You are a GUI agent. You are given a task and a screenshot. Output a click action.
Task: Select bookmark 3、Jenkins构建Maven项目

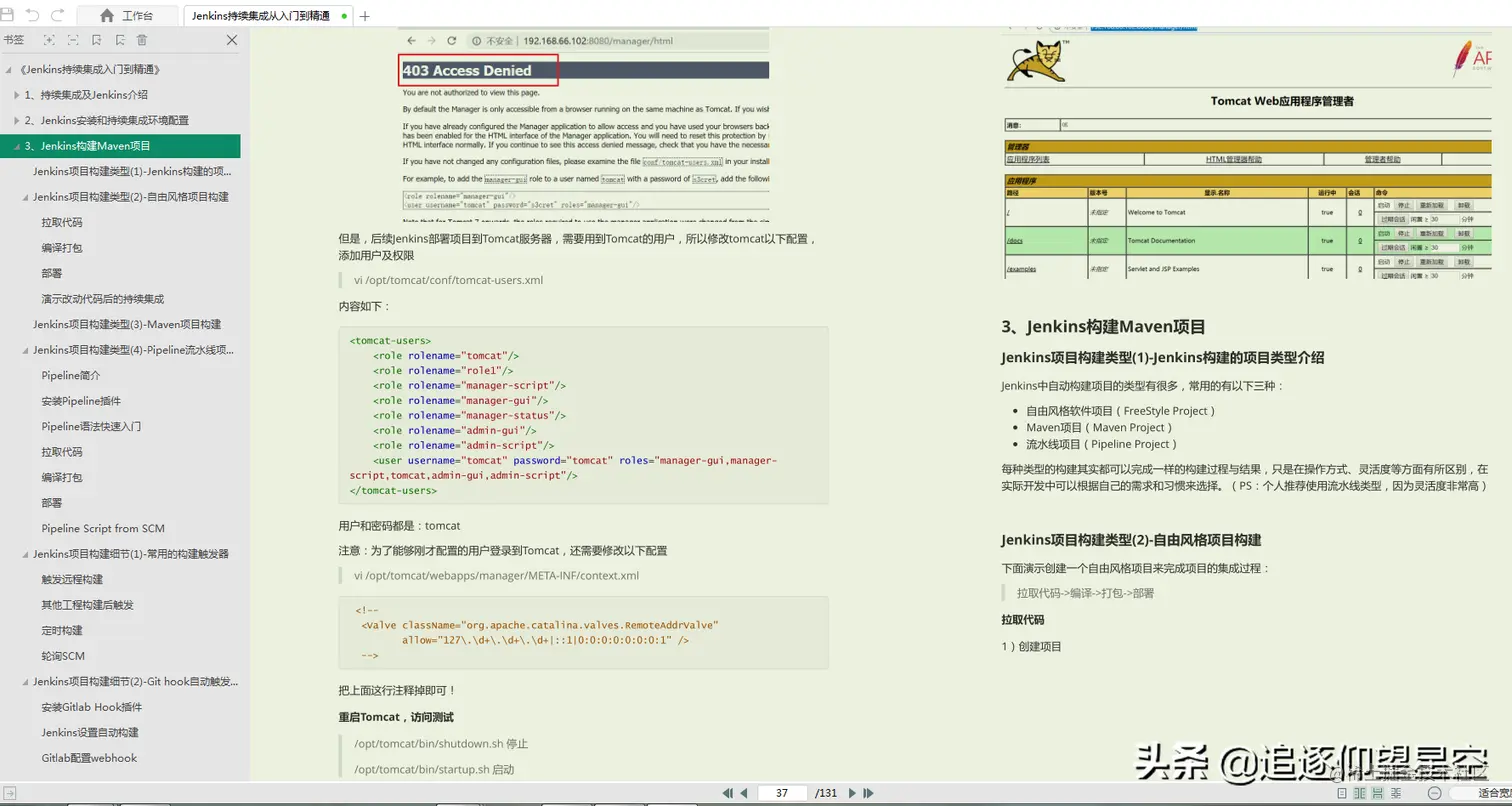(120, 146)
